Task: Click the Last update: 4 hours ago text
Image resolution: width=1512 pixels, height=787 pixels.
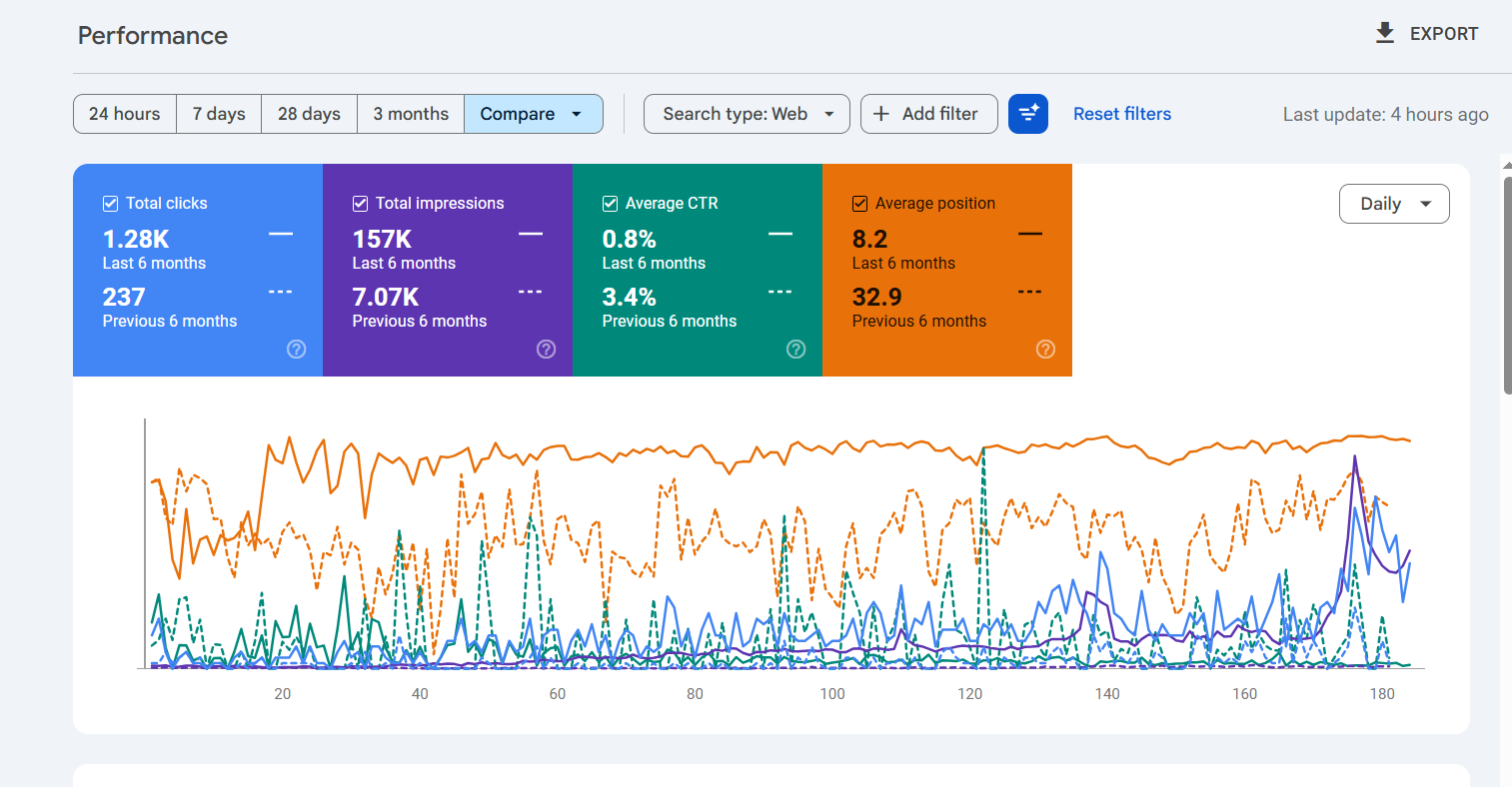Action: click(1386, 115)
